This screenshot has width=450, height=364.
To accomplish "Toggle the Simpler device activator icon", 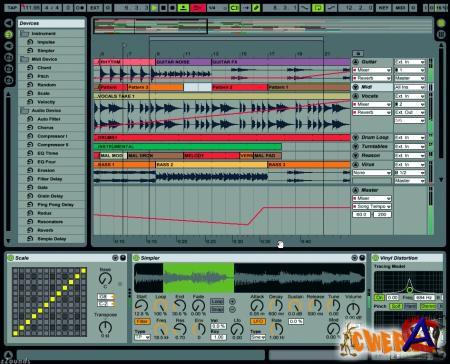I will point(136,258).
